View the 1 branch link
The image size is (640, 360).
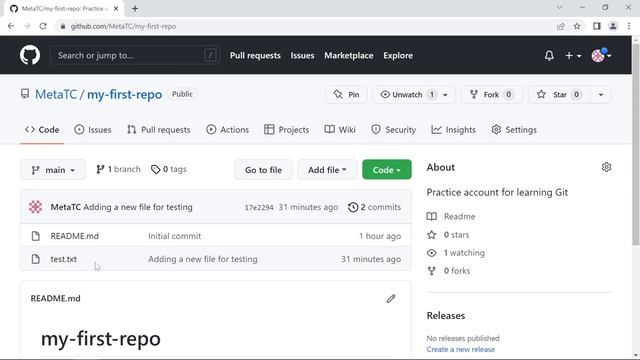(x=118, y=169)
